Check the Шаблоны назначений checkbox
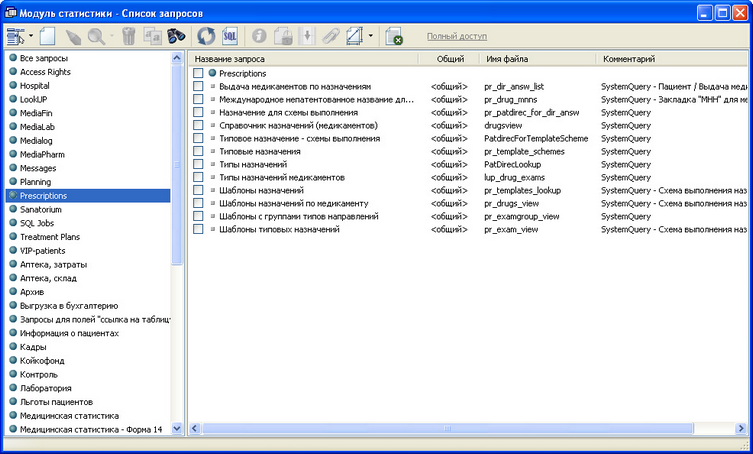Screen dimensions: 753x454 pyautogui.click(x=198, y=190)
